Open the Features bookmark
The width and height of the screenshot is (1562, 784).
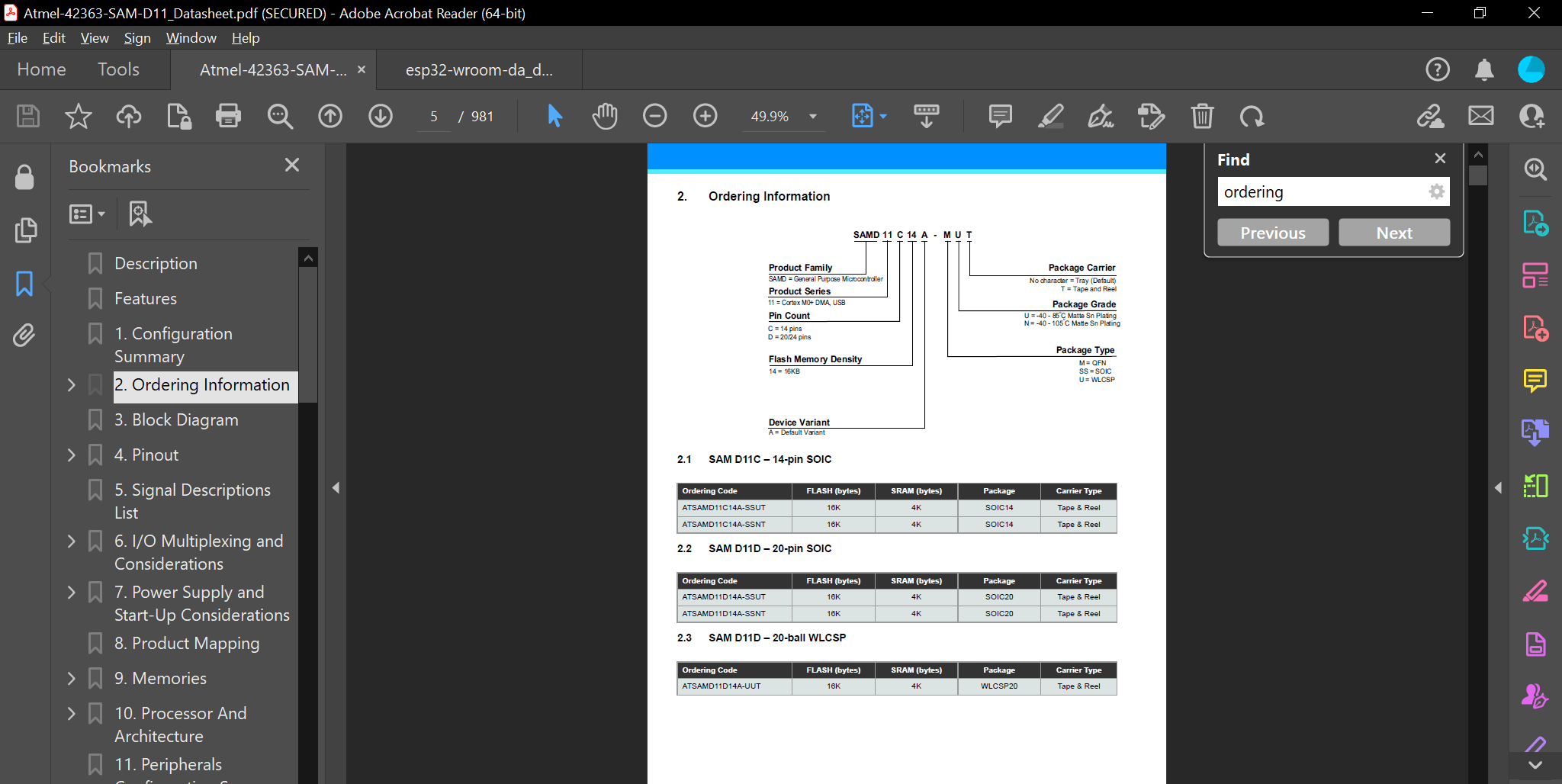click(x=146, y=299)
